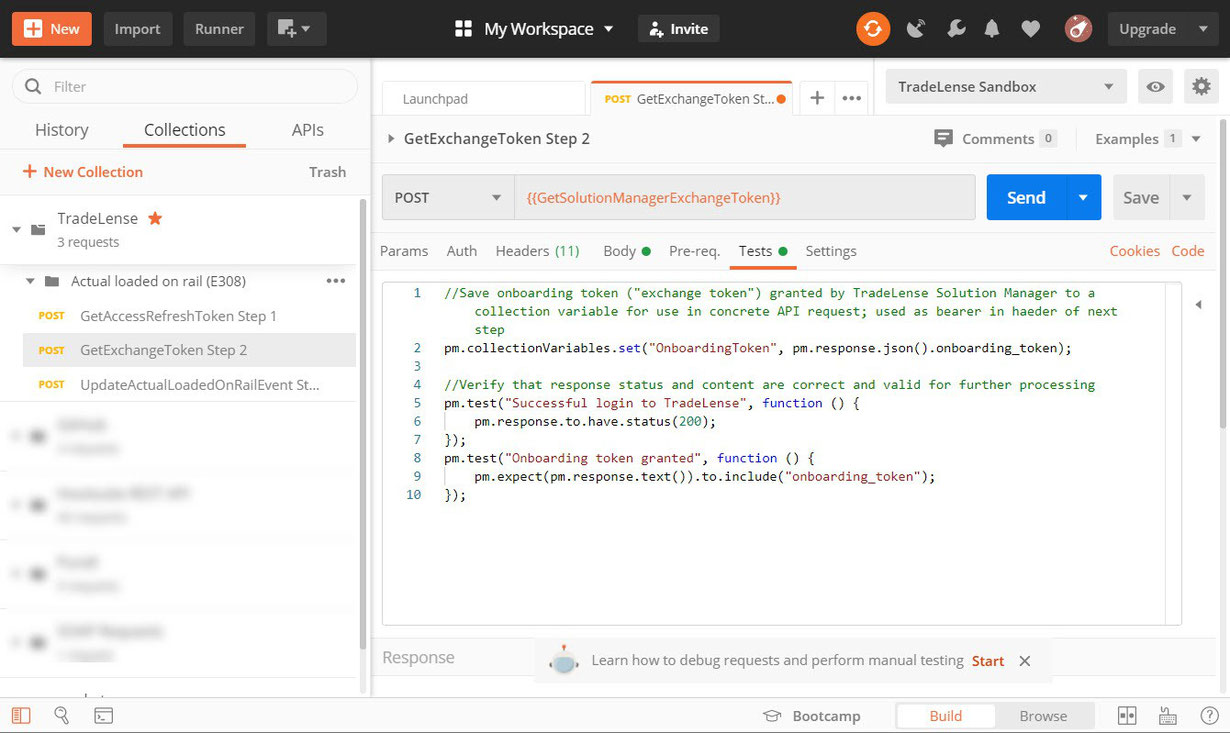This screenshot has width=1230, height=733.
Task: Switch to two-pane view layout
Action: click(1127, 716)
